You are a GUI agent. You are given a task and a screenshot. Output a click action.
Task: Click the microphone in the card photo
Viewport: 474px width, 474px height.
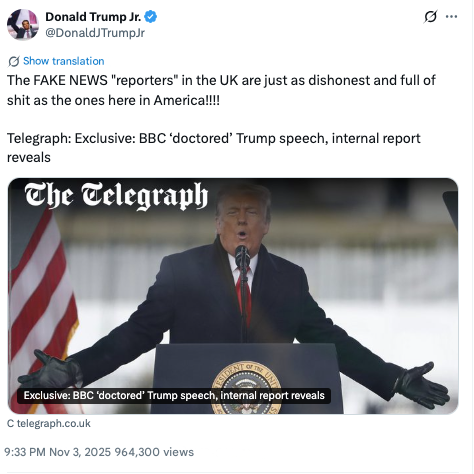coord(241,256)
